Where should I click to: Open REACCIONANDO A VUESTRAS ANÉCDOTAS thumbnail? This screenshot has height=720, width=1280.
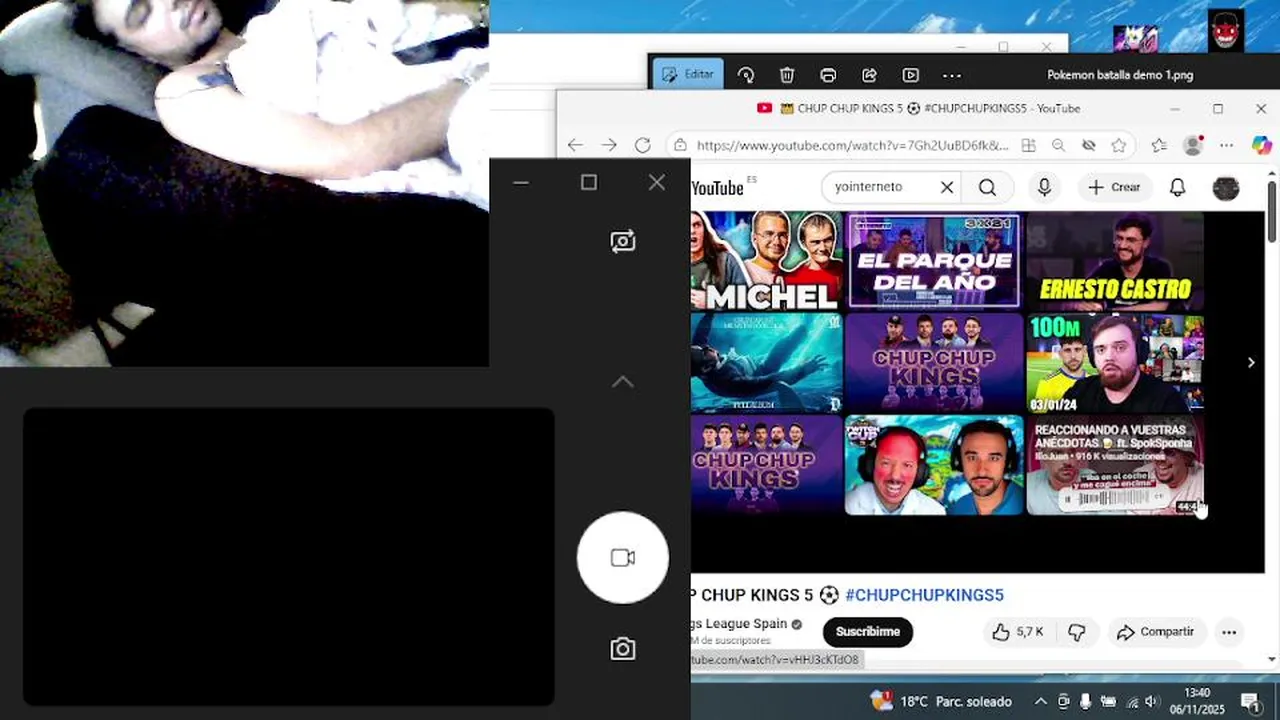(1115, 466)
